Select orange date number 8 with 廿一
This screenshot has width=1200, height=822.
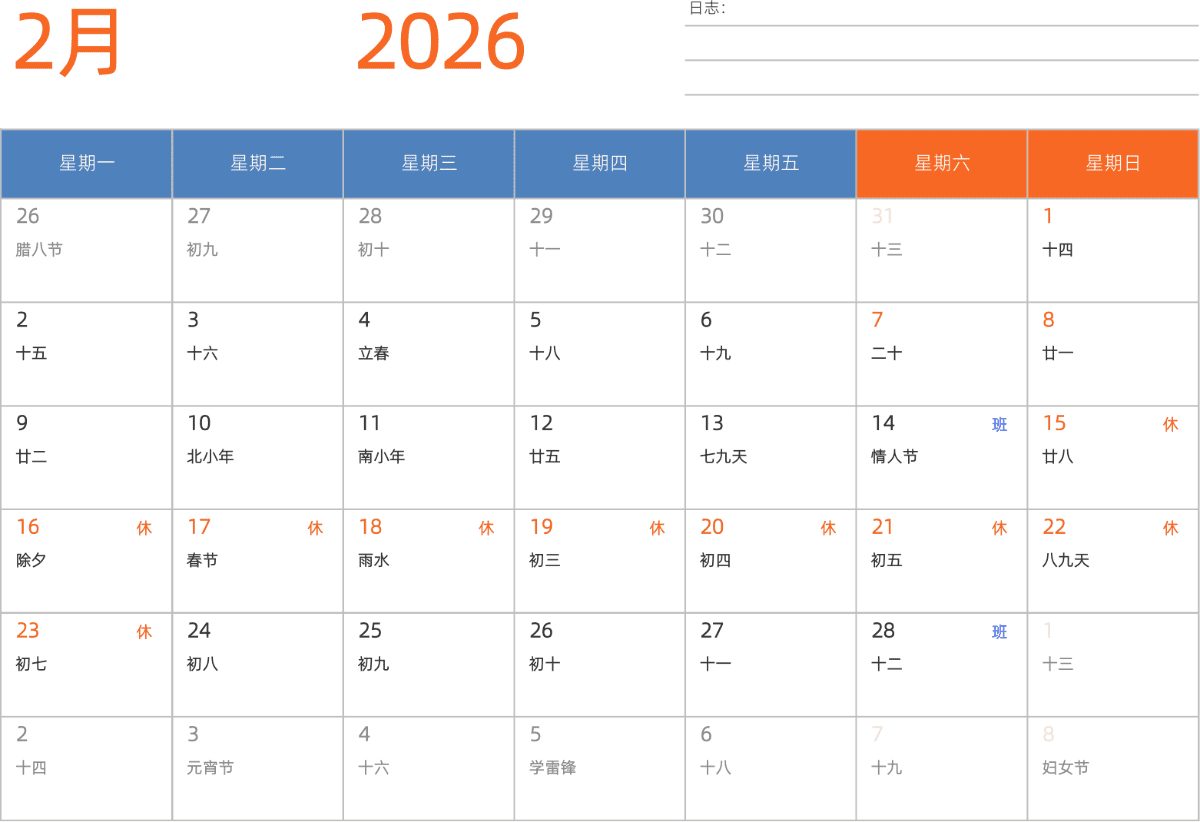pos(1048,320)
